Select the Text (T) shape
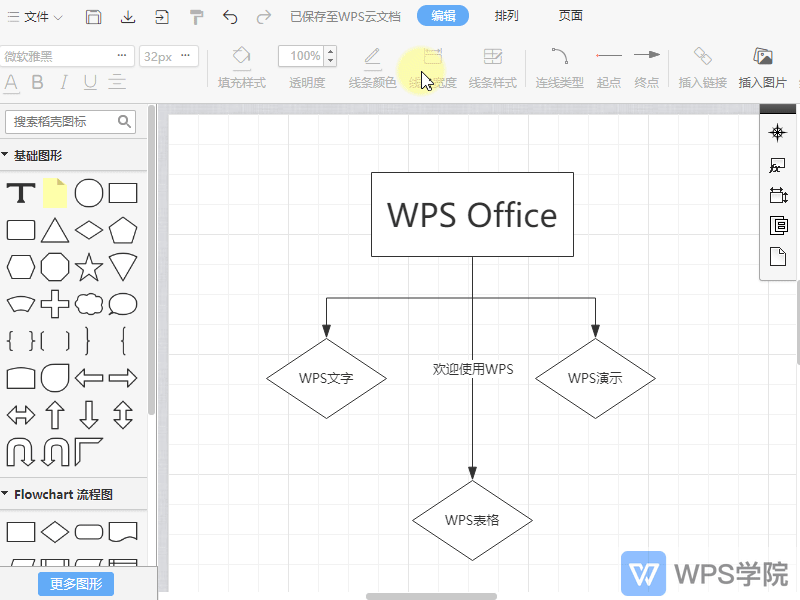 click(21, 193)
